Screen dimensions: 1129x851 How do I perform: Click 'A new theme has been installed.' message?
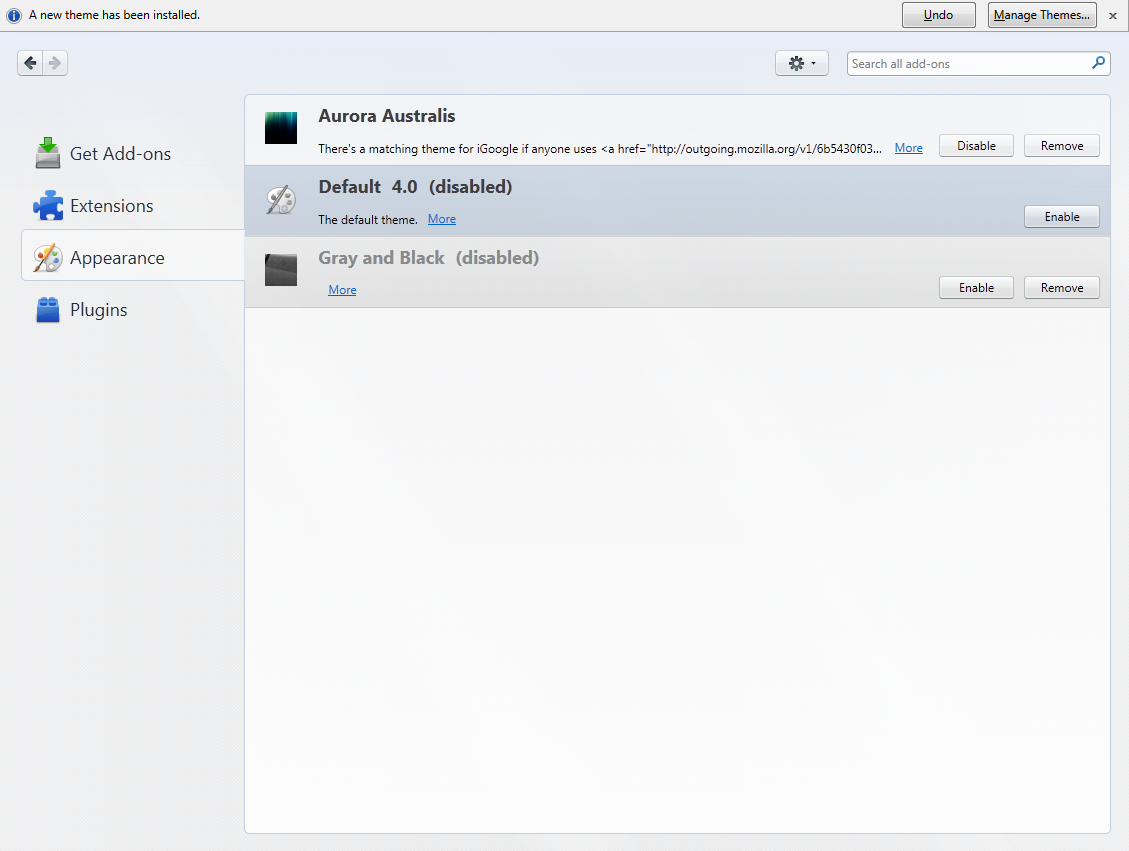pos(114,15)
